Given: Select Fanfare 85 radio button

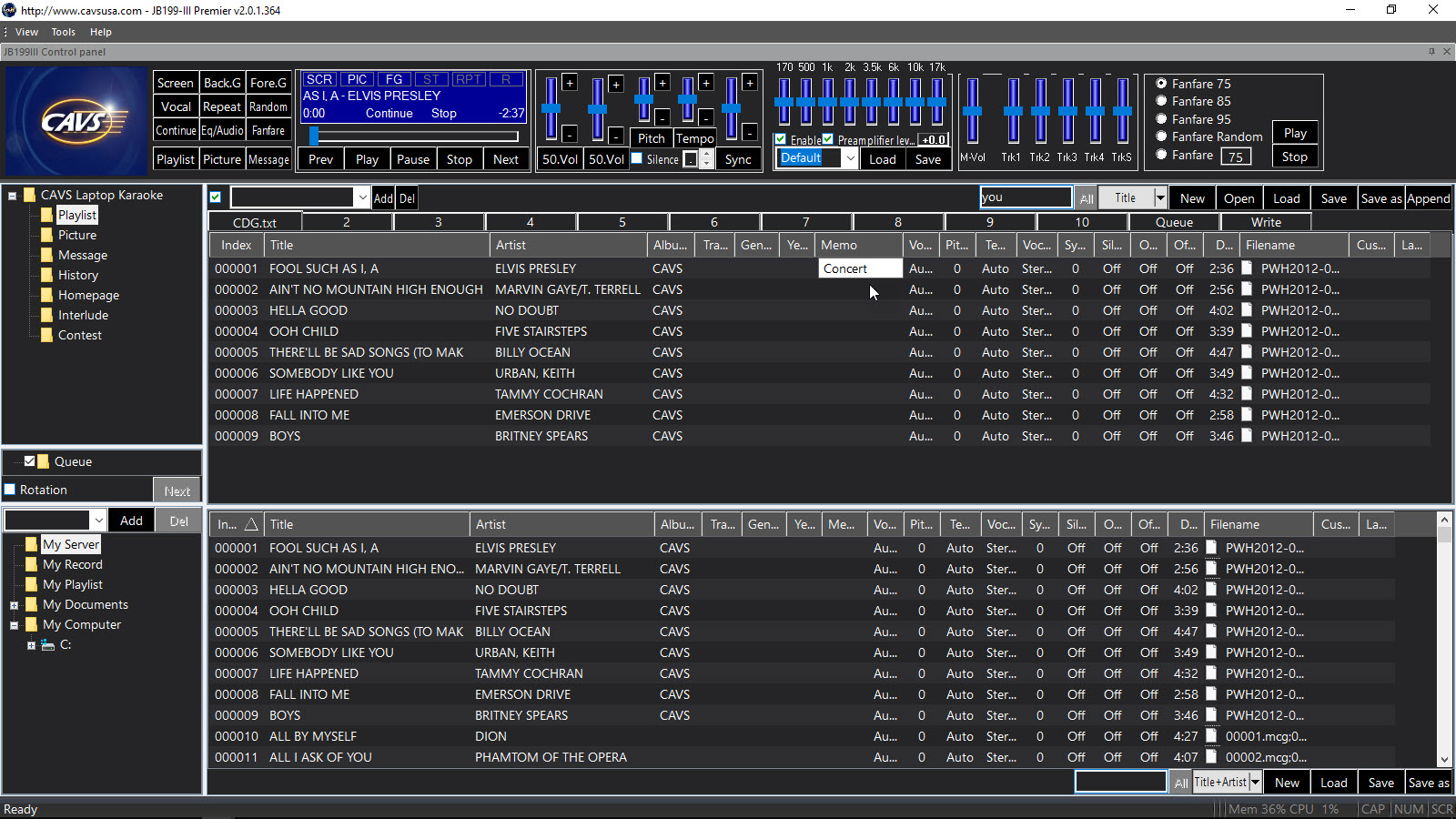Looking at the screenshot, I should (x=1161, y=101).
